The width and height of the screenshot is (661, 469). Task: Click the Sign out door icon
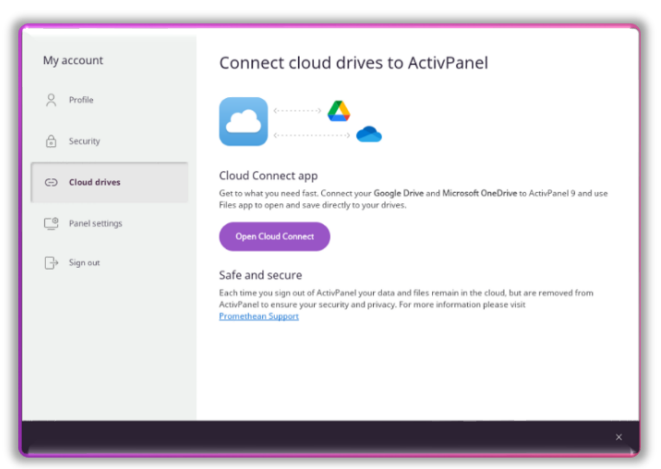pyautogui.click(x=51, y=263)
